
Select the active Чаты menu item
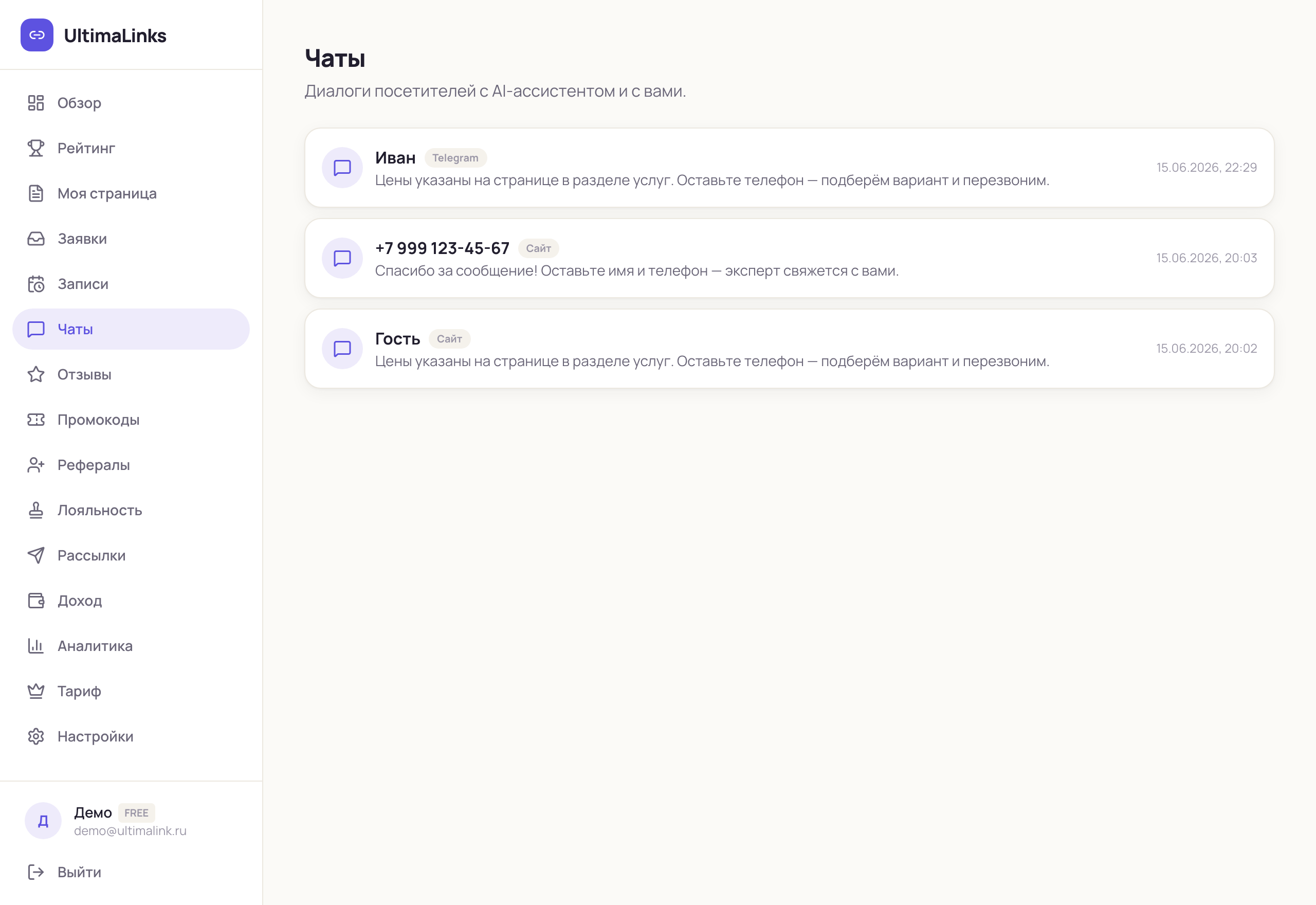click(131, 330)
